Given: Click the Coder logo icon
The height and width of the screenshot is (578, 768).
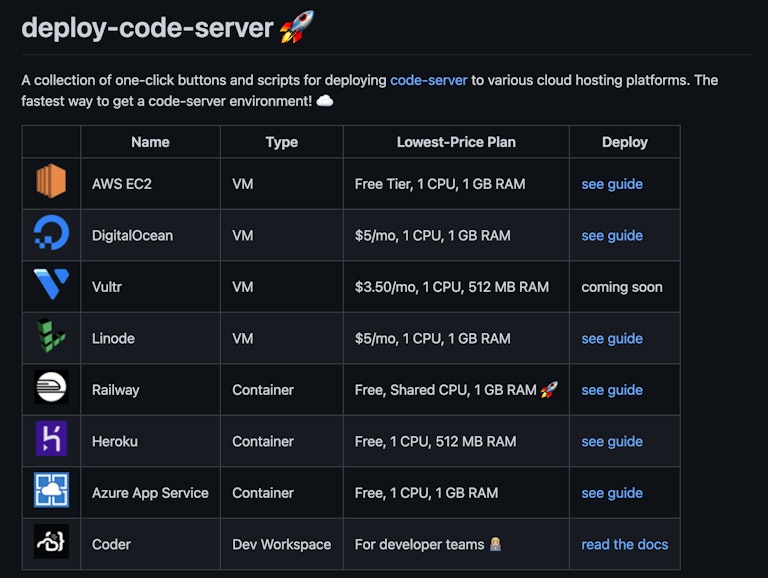Looking at the screenshot, I should (51, 541).
